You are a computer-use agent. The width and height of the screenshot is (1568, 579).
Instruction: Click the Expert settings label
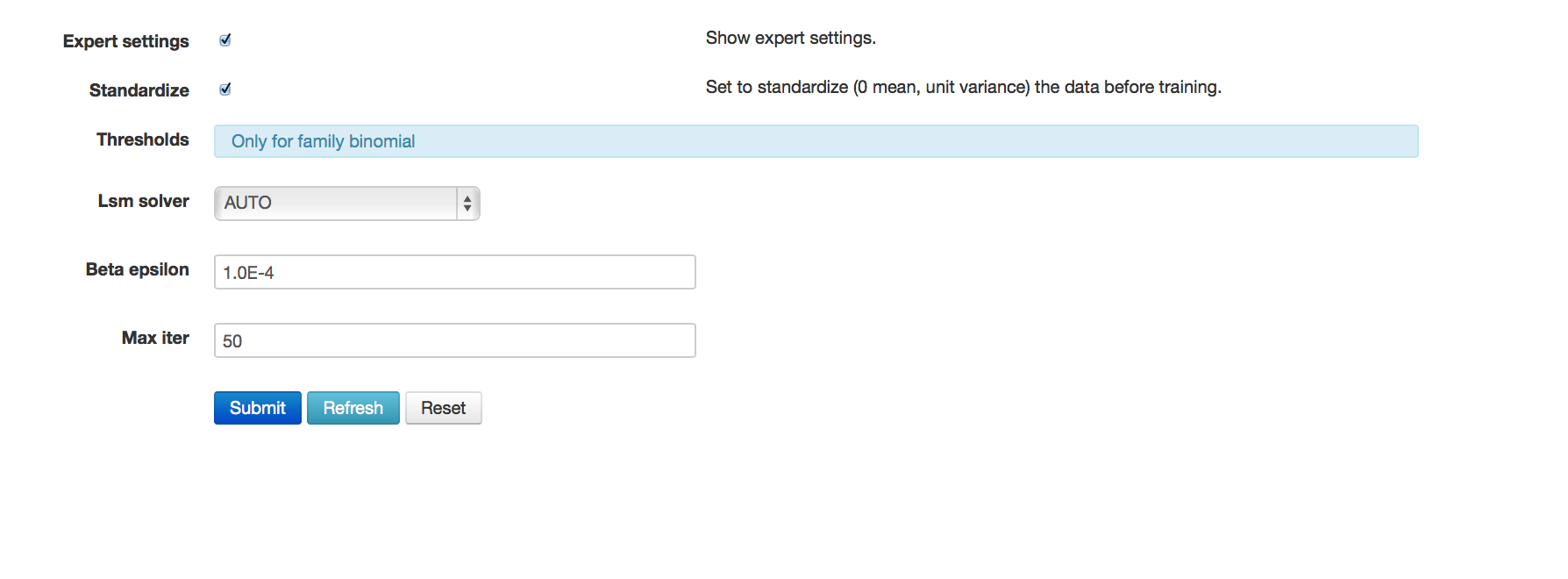[125, 41]
